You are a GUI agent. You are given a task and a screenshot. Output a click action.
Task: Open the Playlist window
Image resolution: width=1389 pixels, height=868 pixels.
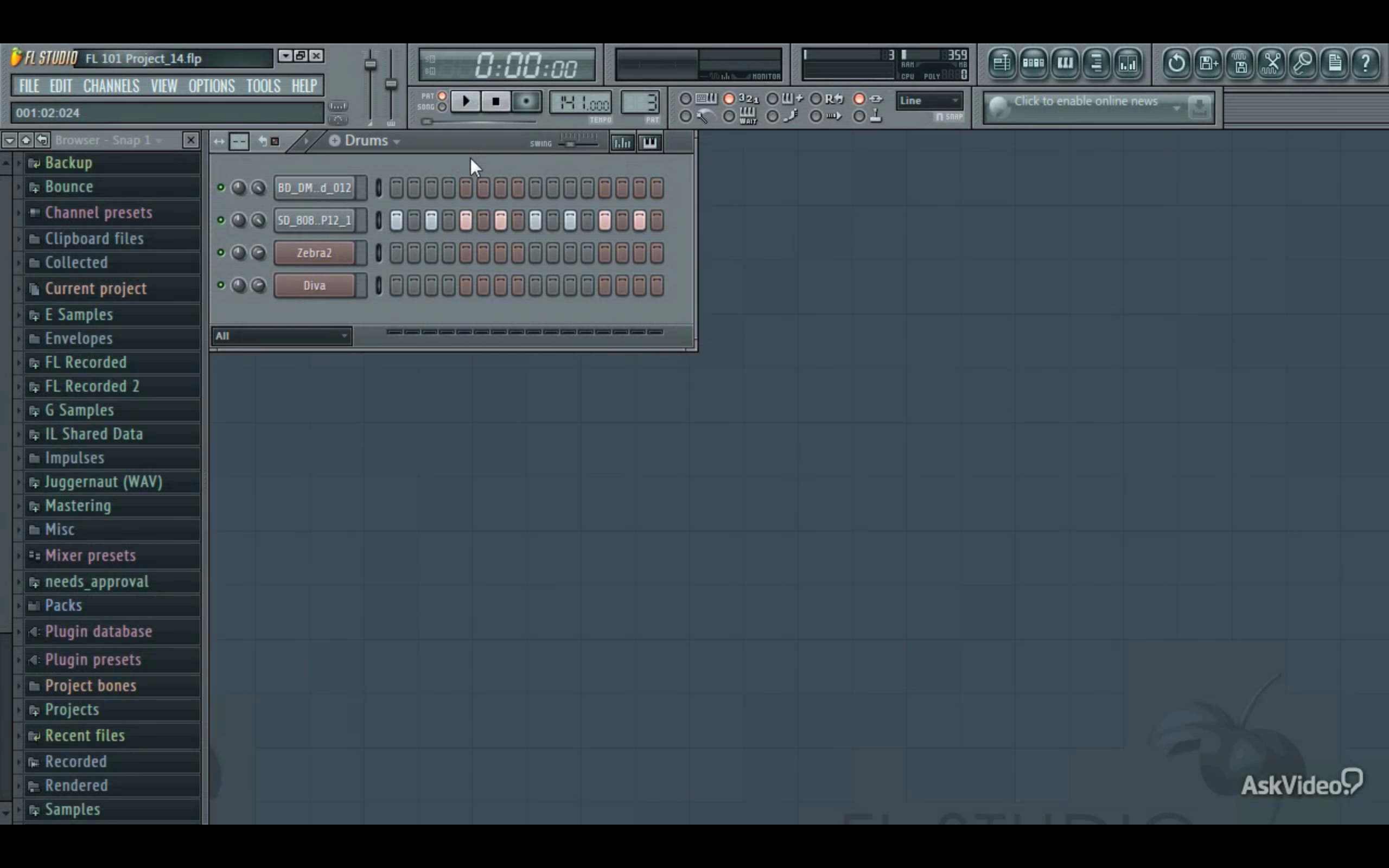[1002, 63]
